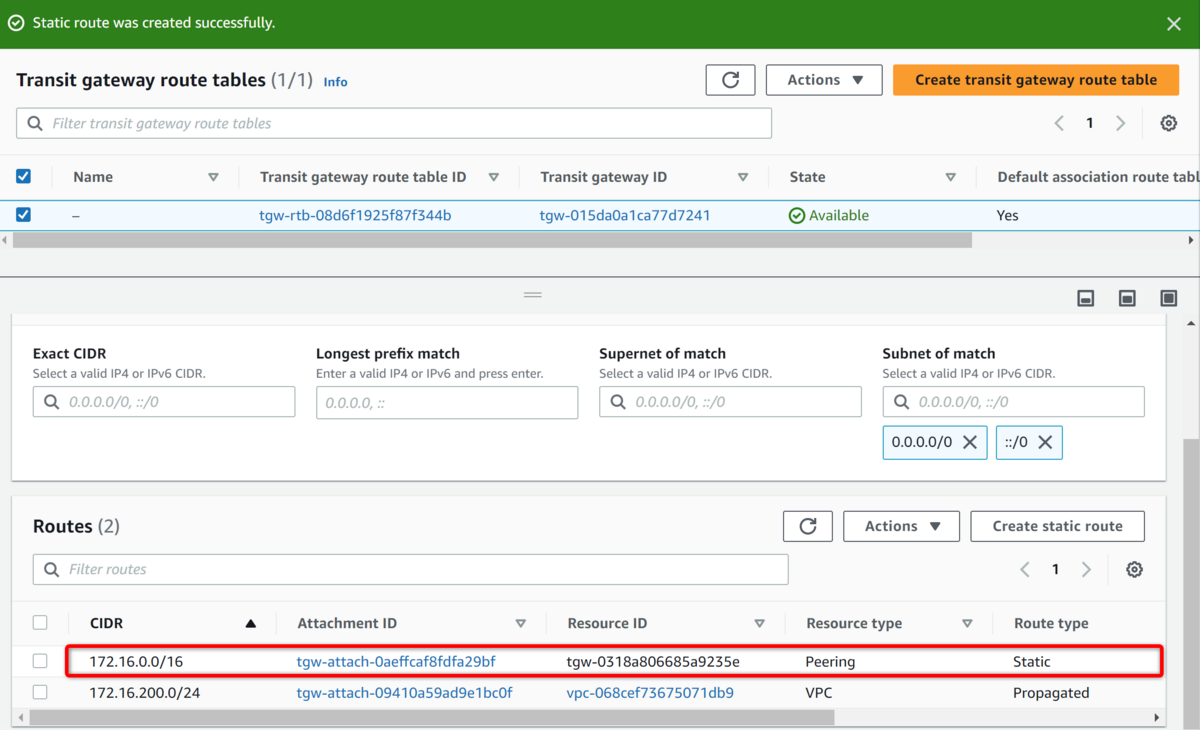Sort by Transit gateway route table ID

494,177
